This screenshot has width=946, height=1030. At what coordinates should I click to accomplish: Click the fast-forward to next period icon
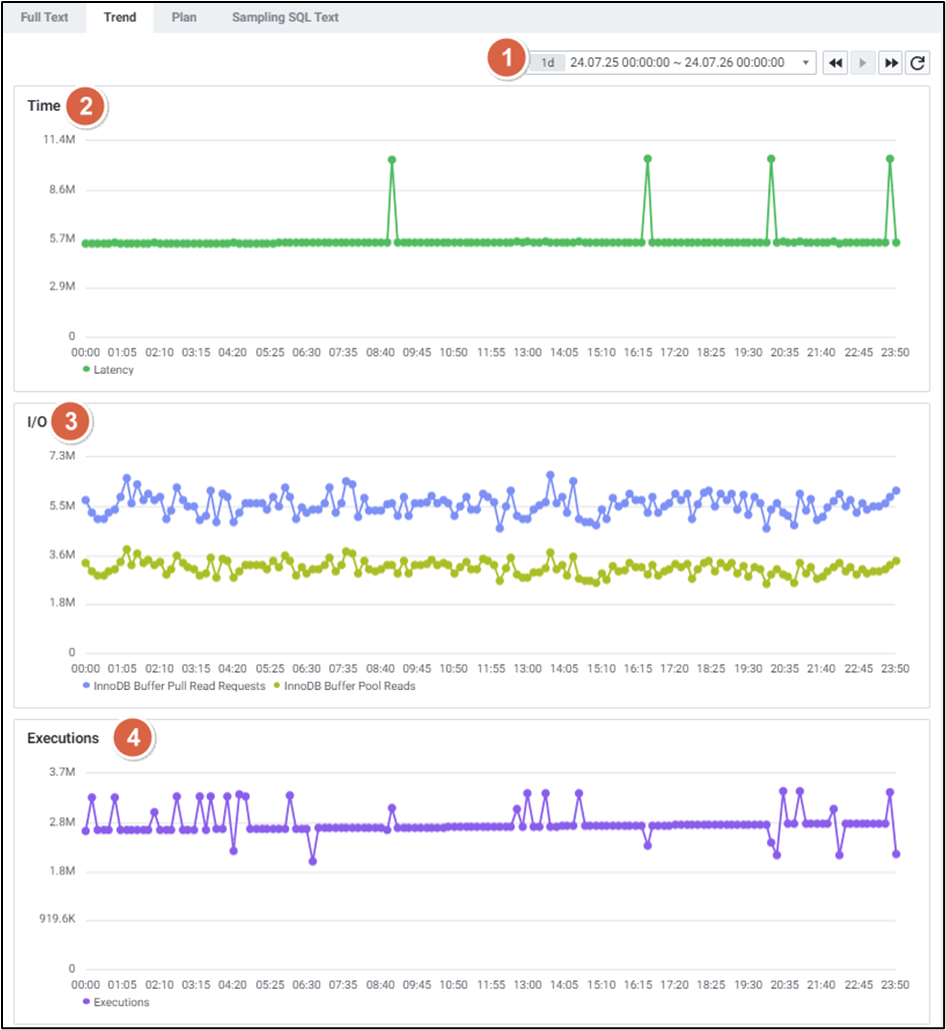tap(890, 63)
